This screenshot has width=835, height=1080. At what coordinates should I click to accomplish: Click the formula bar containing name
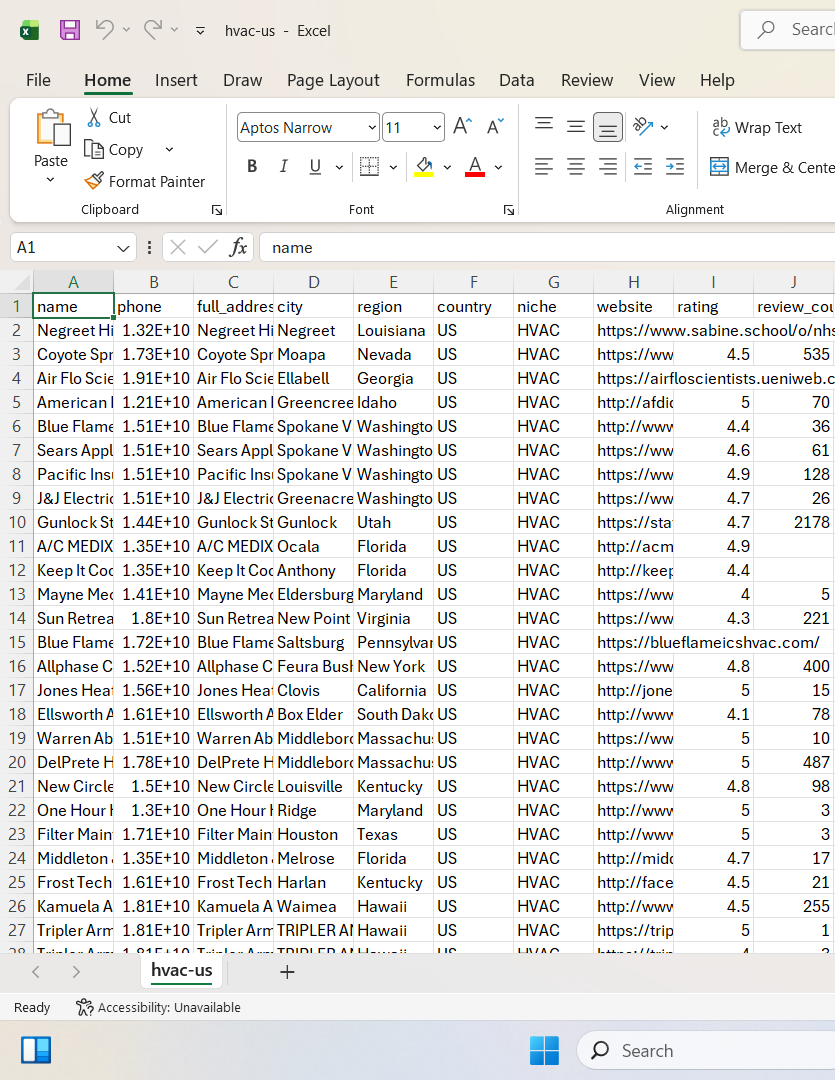547,247
